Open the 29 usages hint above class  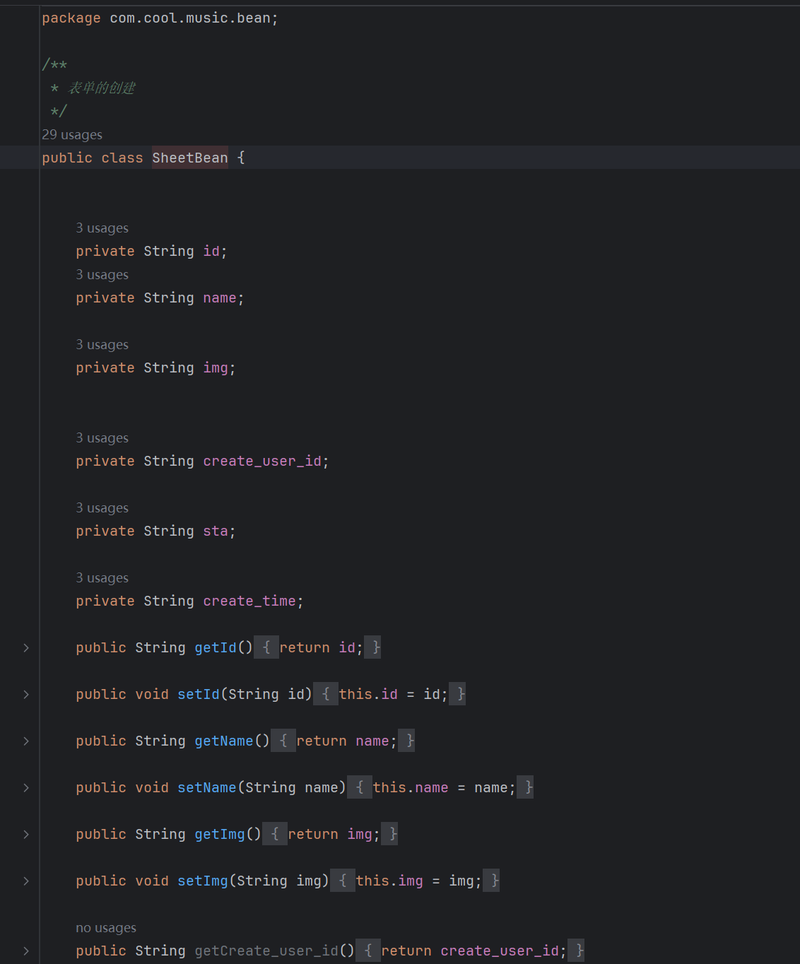(x=72, y=135)
